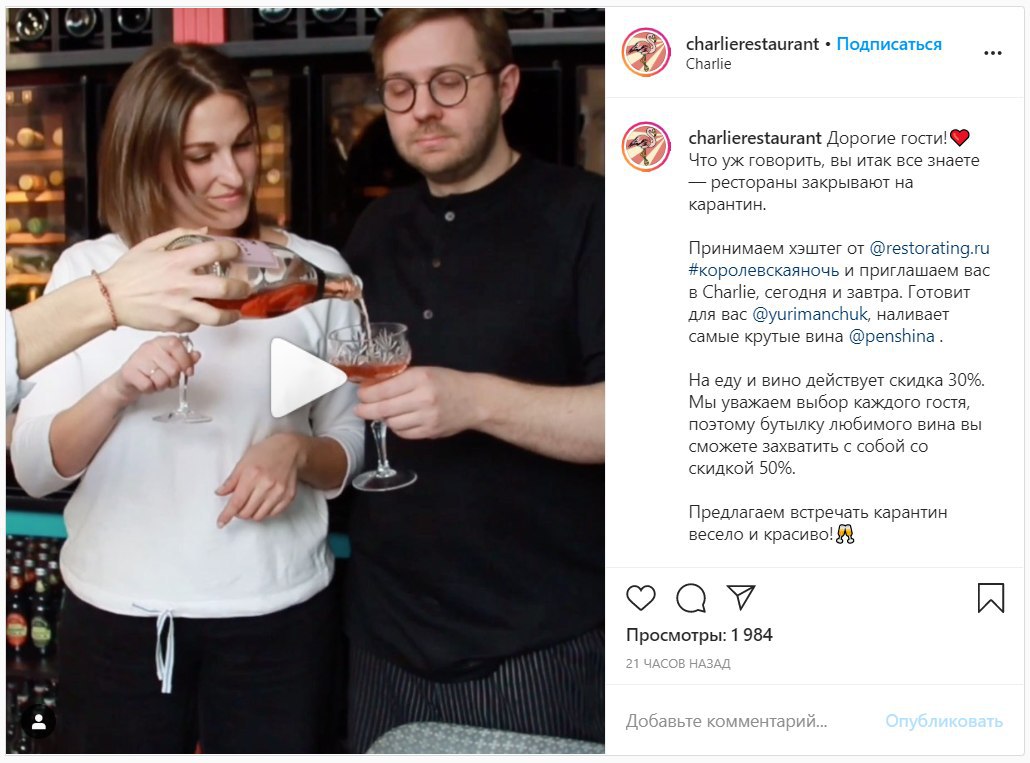
Task: Visit the @restorating.ru mention
Action: click(929, 248)
